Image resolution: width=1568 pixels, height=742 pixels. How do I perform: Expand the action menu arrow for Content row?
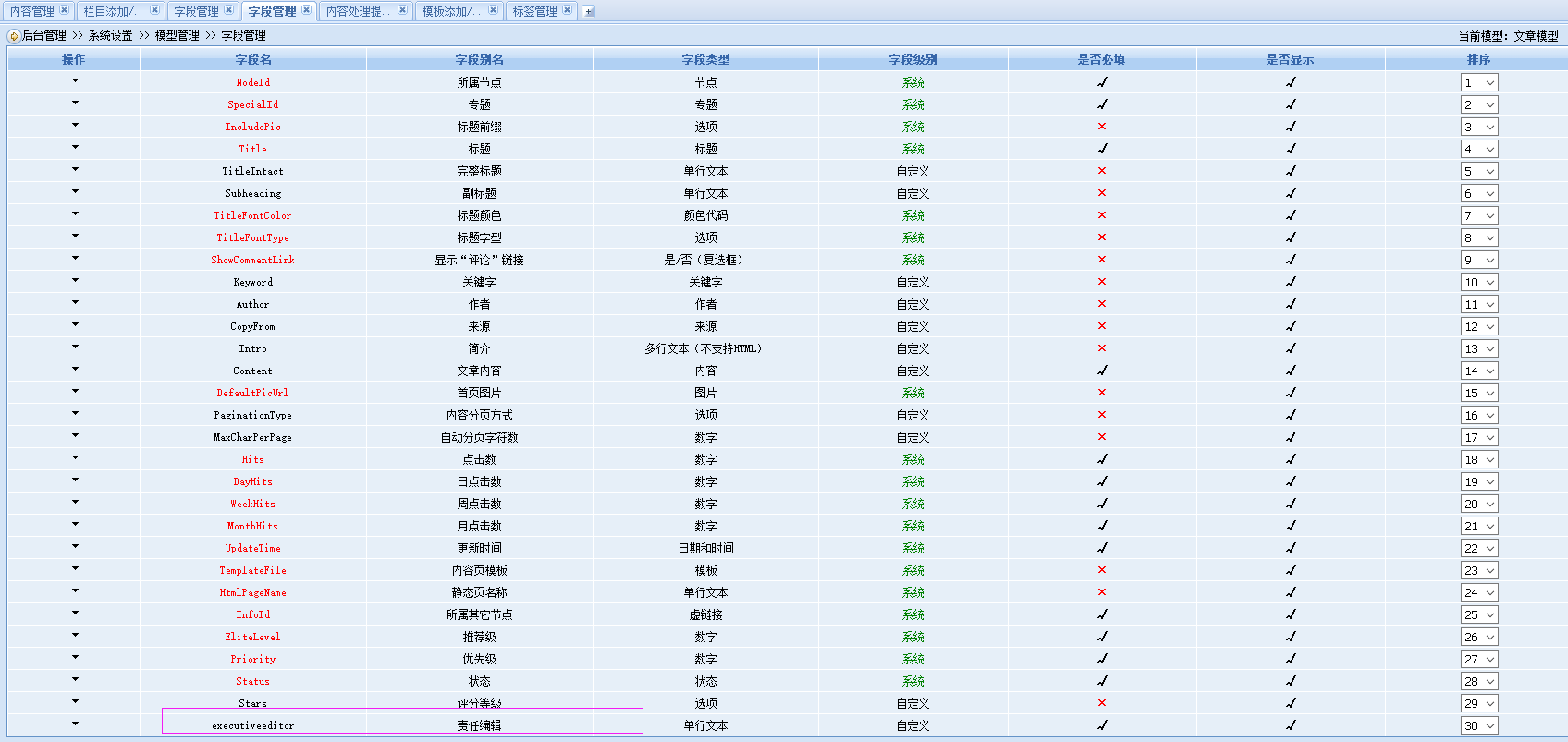click(75, 370)
